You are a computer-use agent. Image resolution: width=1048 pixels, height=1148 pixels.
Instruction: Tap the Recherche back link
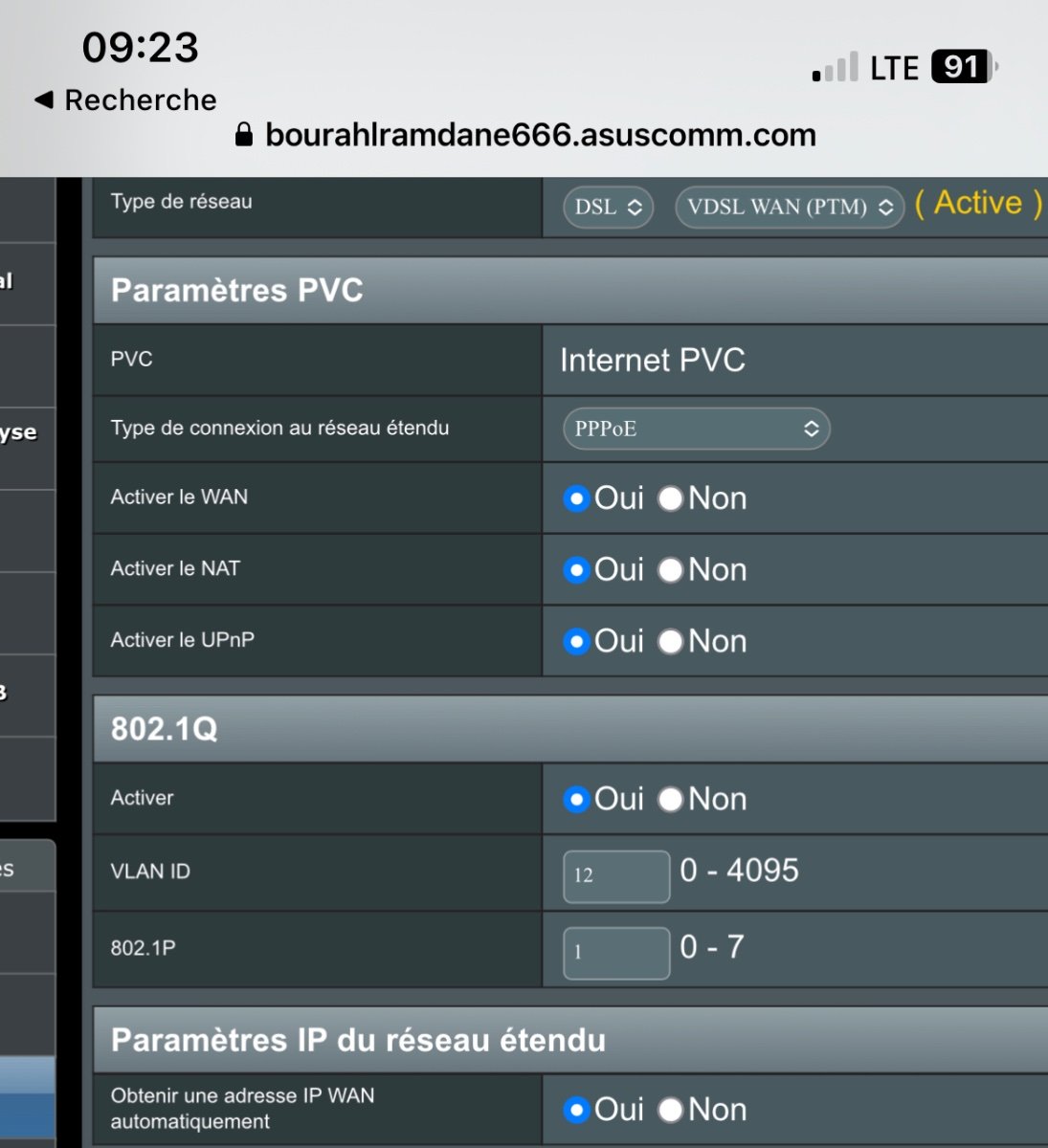[x=140, y=100]
